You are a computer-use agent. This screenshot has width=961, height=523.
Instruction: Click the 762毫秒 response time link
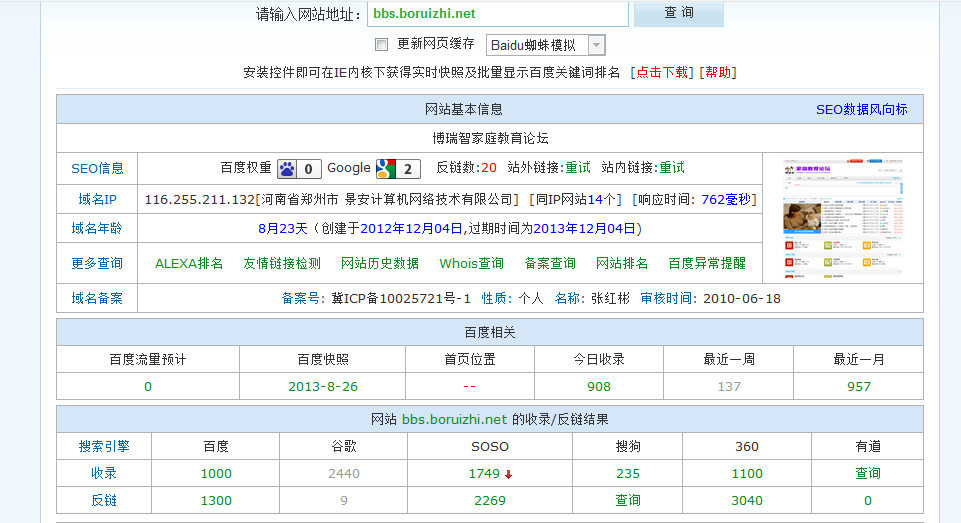(x=726, y=200)
